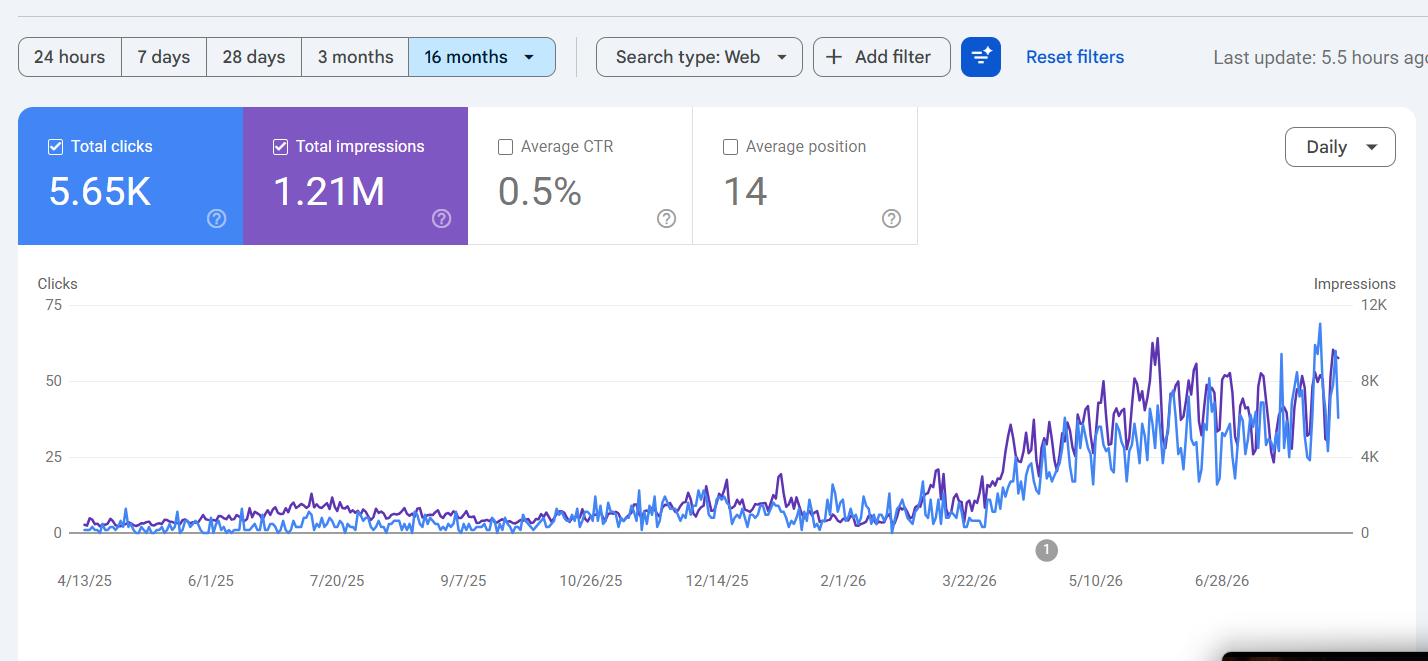Click help icon on Average position card
Viewport: 1428px width, 661px height.
point(892,218)
